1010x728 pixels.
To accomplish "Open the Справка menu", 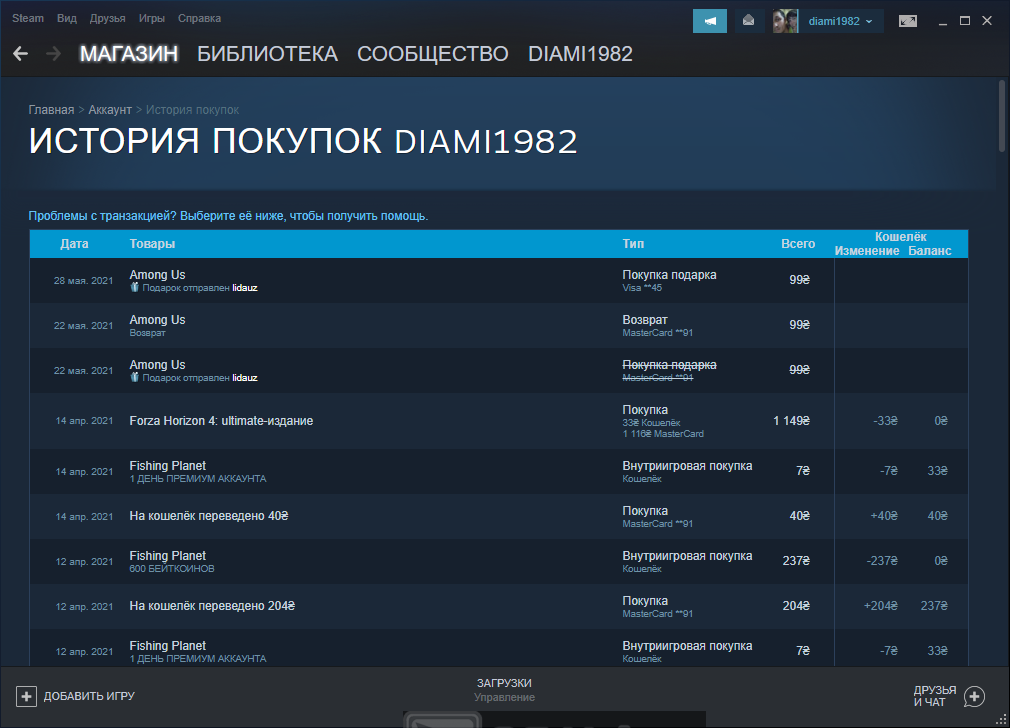I will pyautogui.click(x=199, y=19).
